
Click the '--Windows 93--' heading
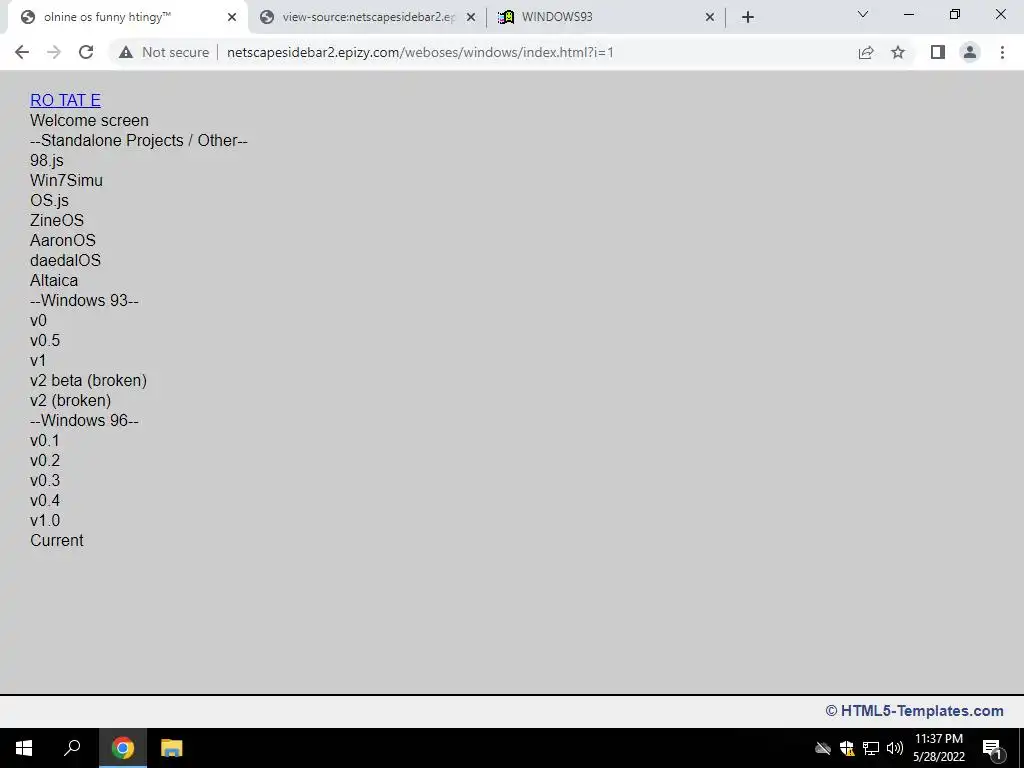[84, 300]
